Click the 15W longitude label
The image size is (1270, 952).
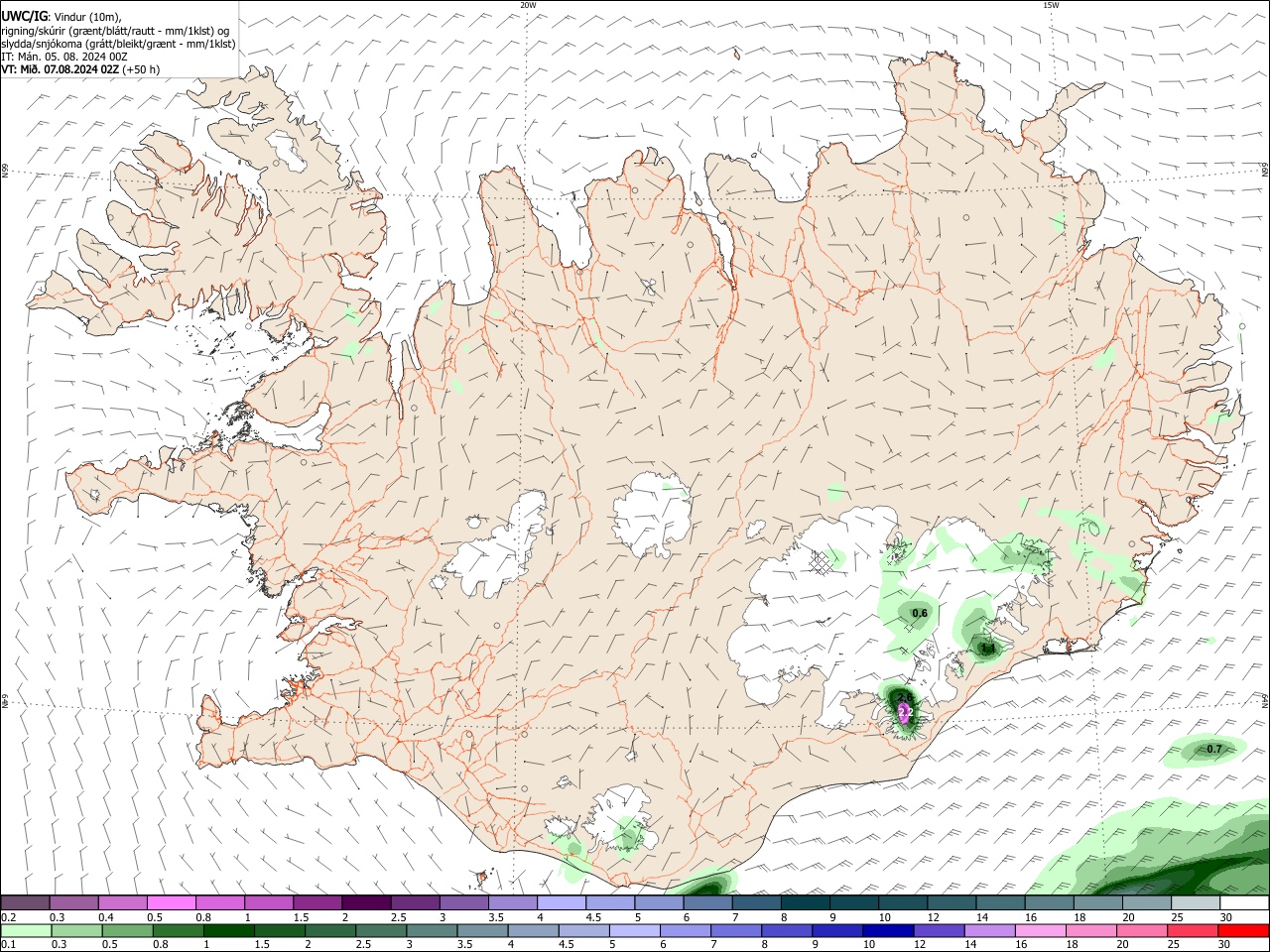[1051, 5]
